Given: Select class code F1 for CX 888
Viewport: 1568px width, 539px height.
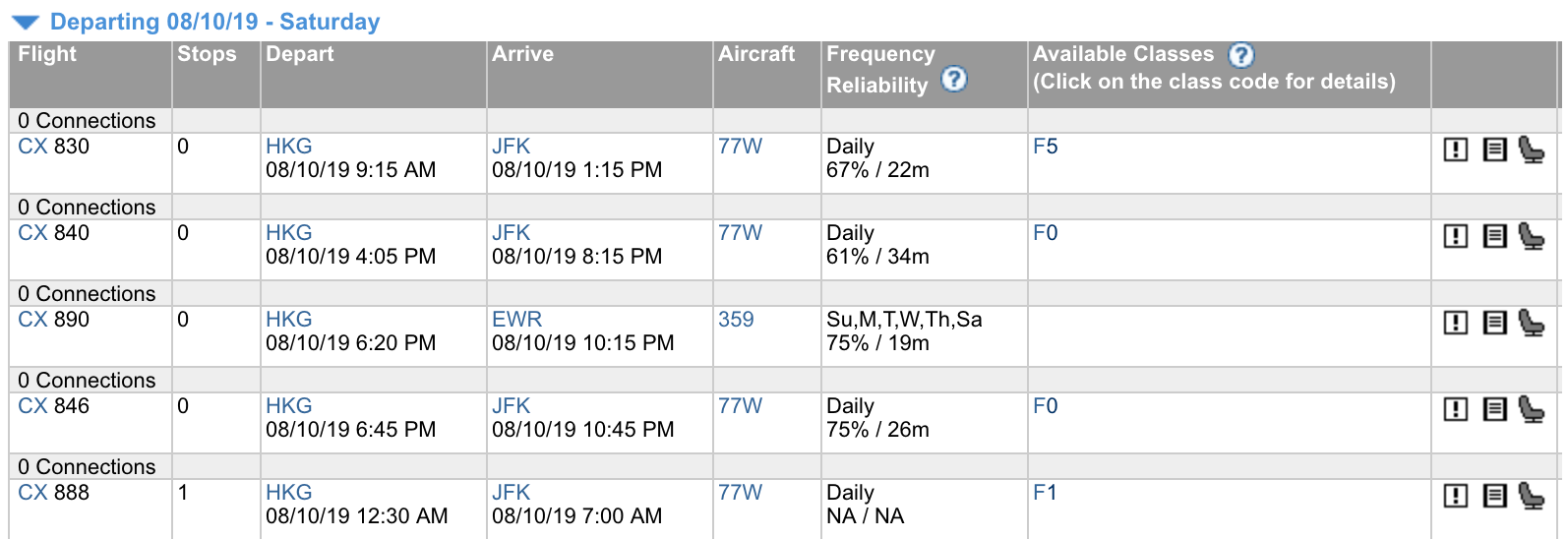Looking at the screenshot, I should 1045,493.
